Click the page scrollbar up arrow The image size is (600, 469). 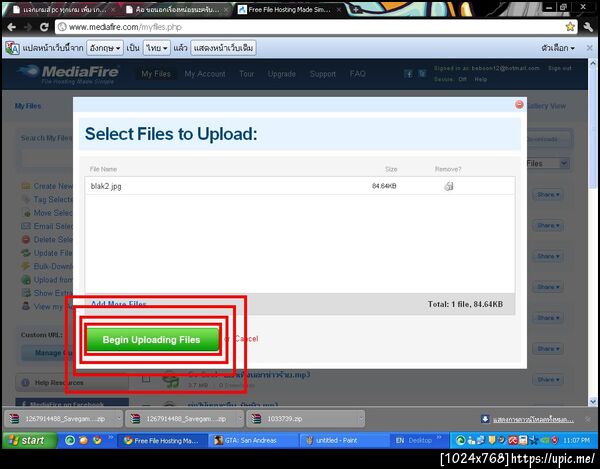(x=593, y=63)
